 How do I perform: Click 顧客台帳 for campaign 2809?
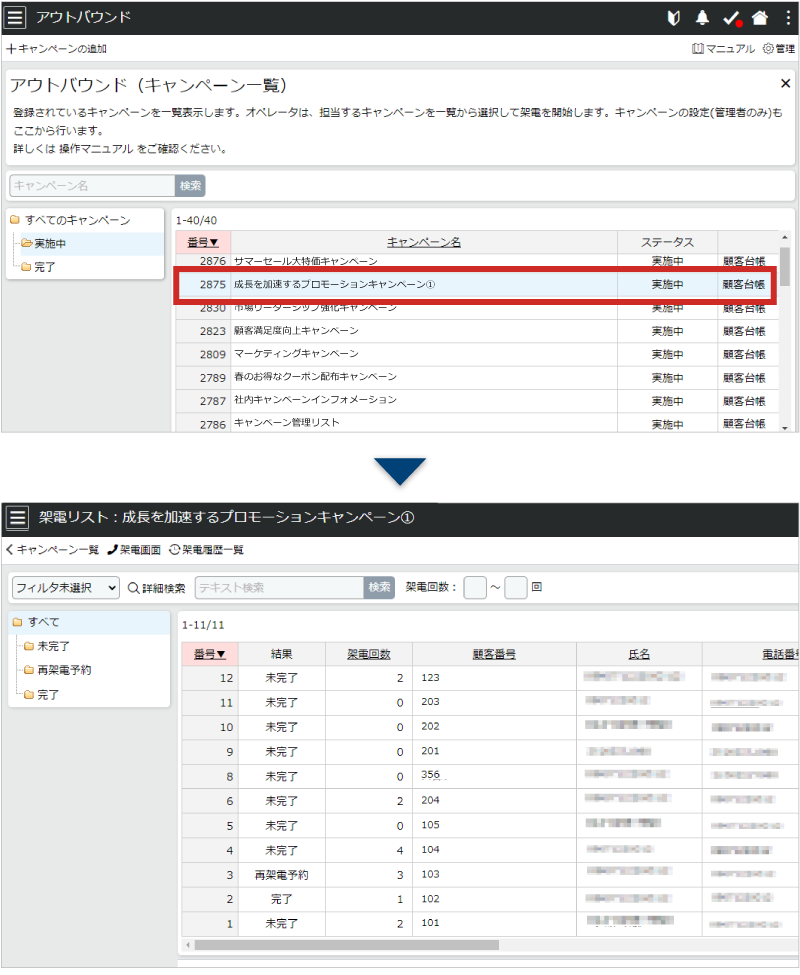744,354
